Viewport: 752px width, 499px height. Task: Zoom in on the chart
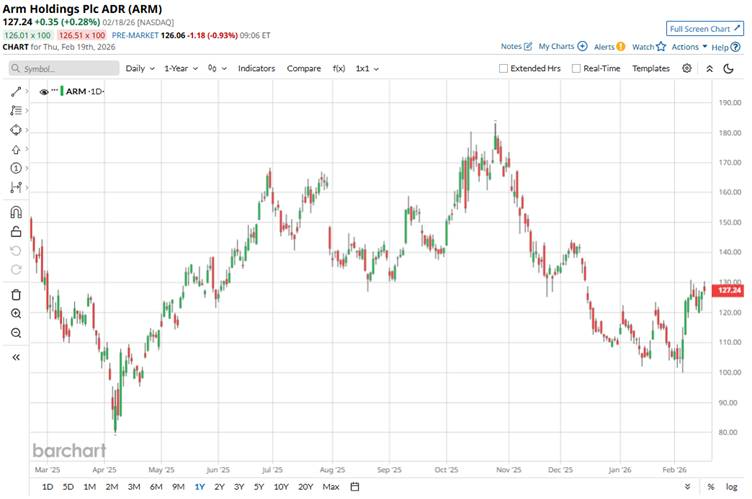[16, 314]
